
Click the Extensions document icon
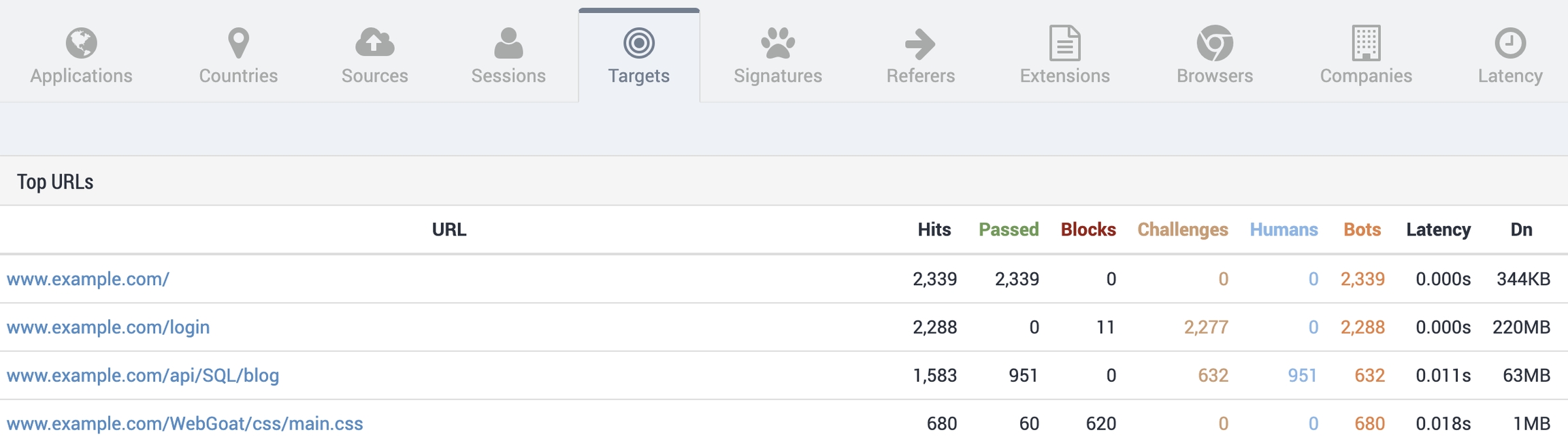(x=1064, y=43)
